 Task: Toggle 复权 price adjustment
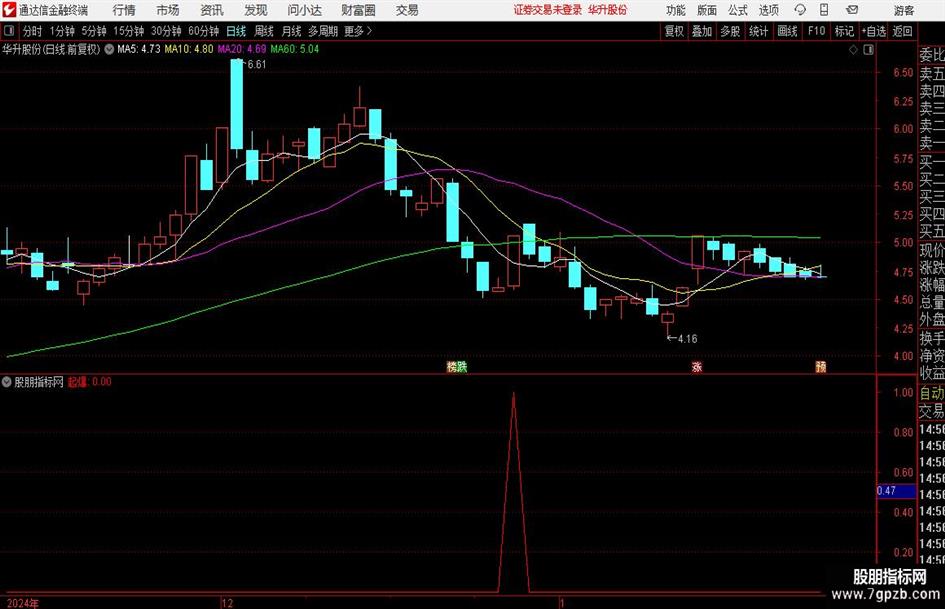(674, 31)
